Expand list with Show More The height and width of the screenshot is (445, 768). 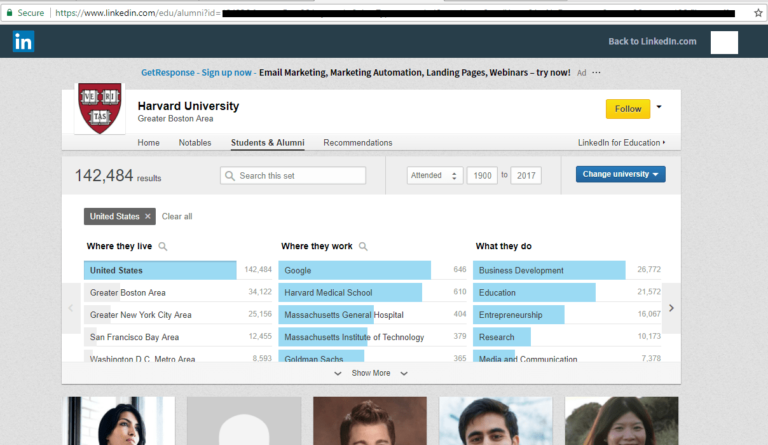point(371,373)
